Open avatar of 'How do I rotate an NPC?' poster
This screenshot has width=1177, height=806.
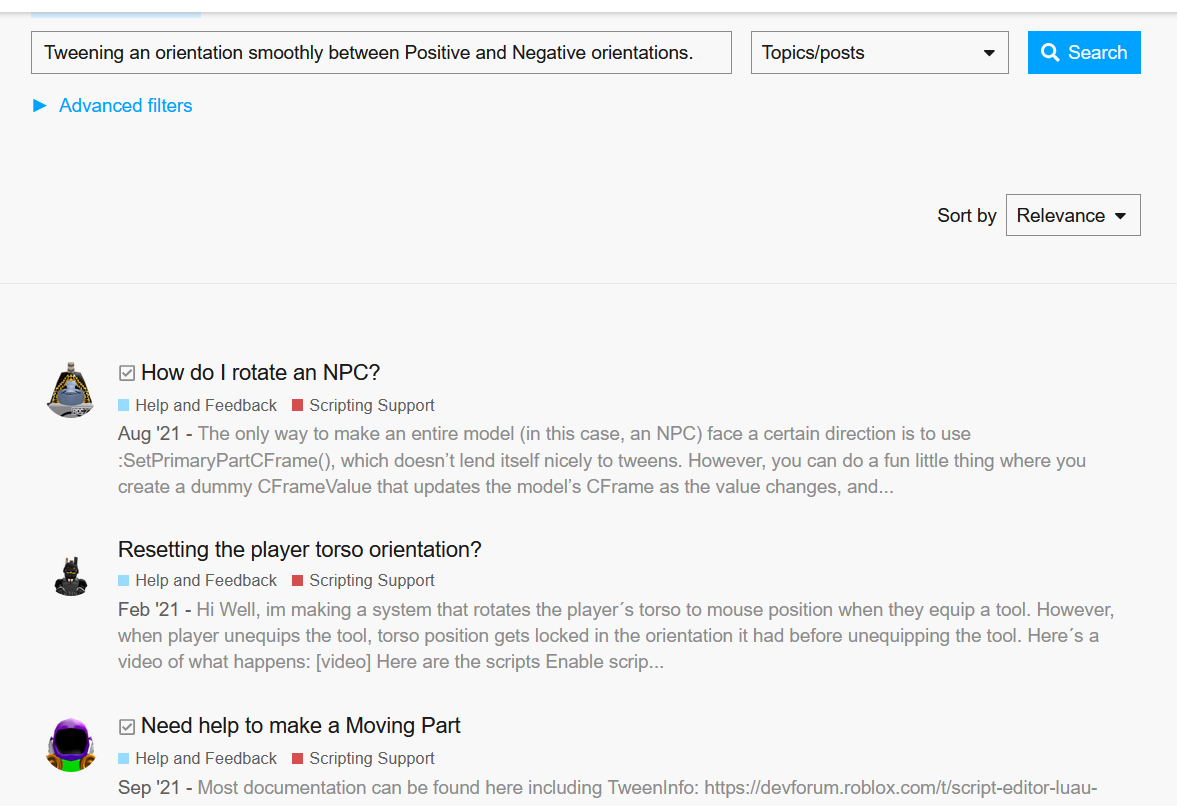click(71, 389)
